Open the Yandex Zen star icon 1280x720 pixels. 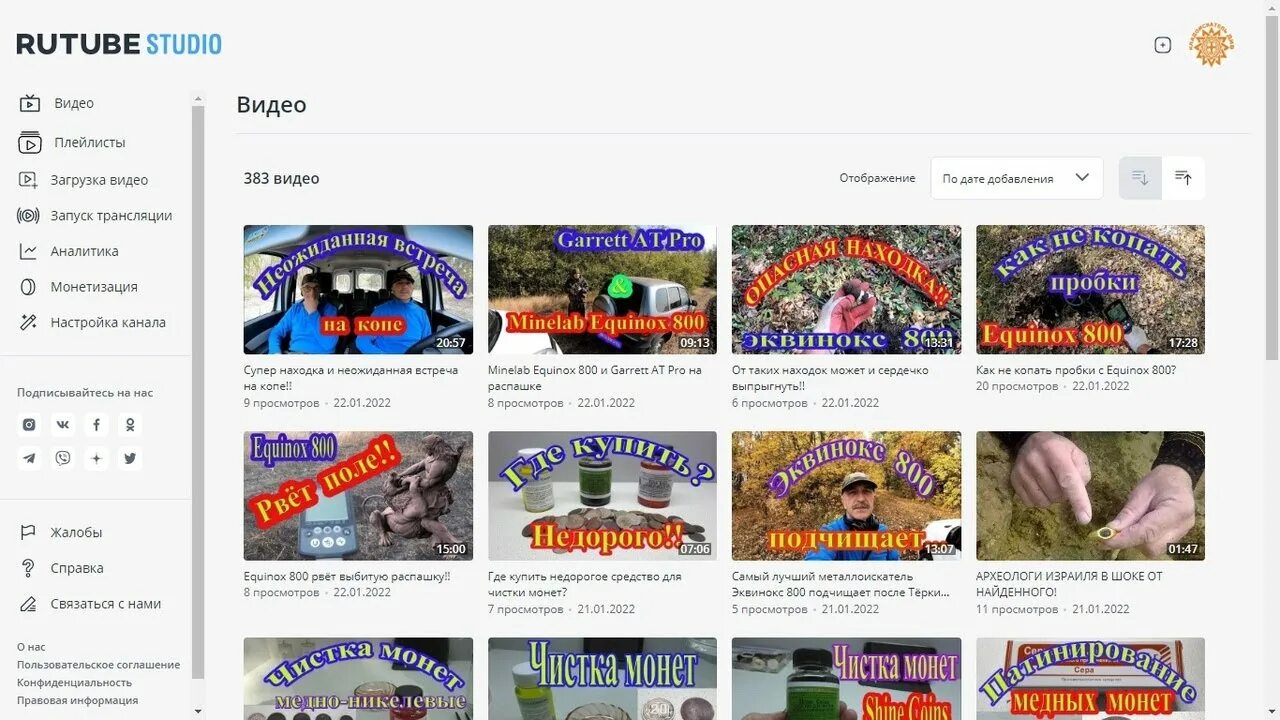click(96, 458)
